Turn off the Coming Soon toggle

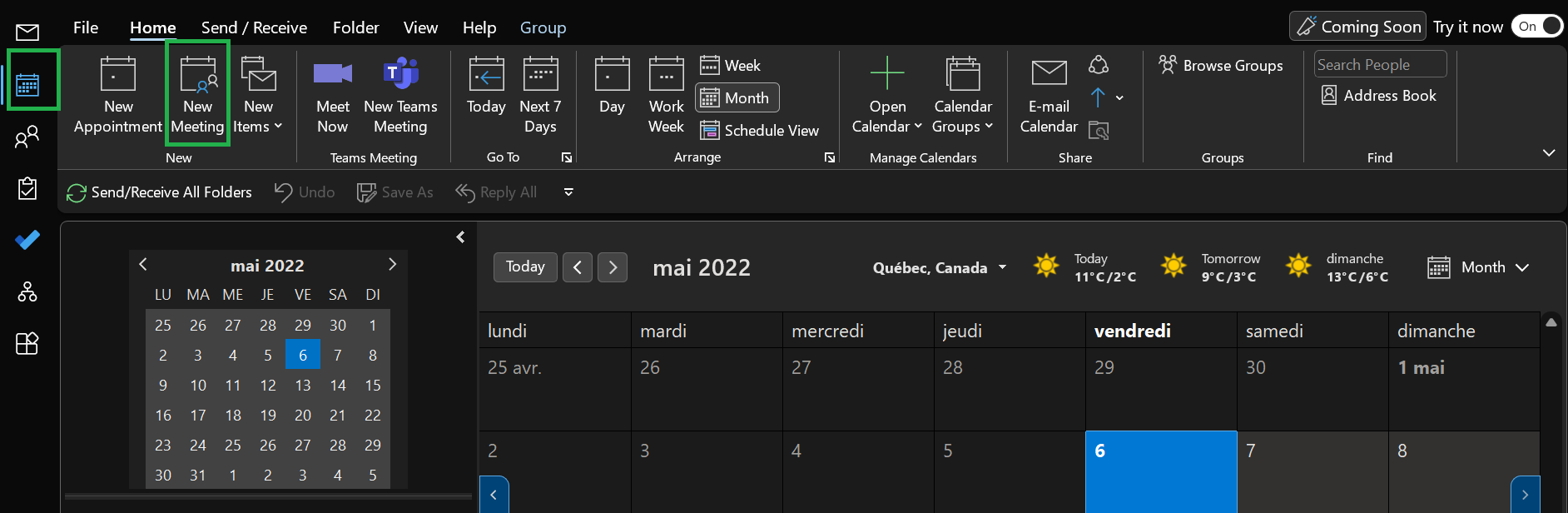tap(1537, 27)
